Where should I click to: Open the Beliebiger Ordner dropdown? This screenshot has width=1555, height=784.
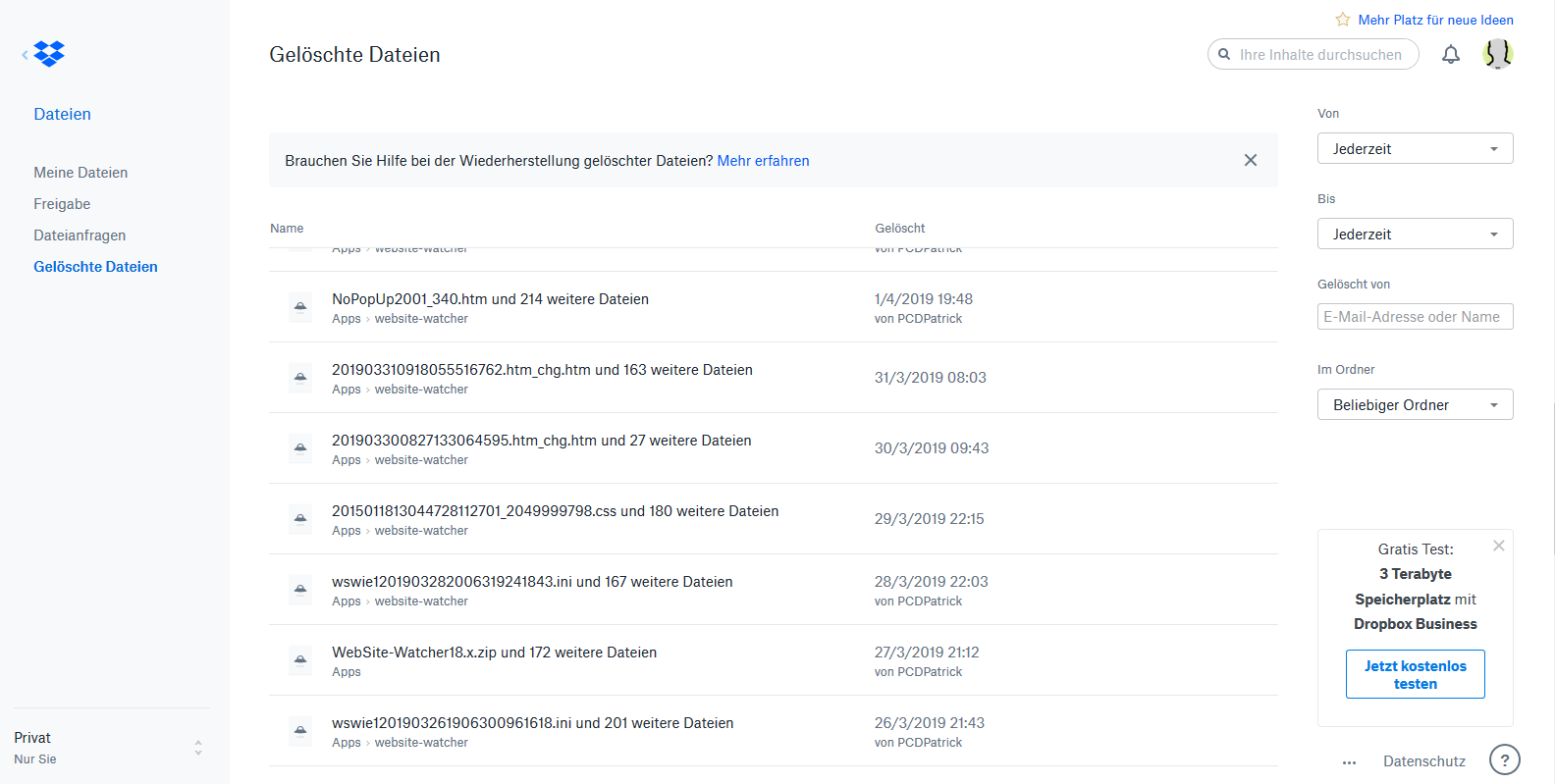pos(1415,405)
